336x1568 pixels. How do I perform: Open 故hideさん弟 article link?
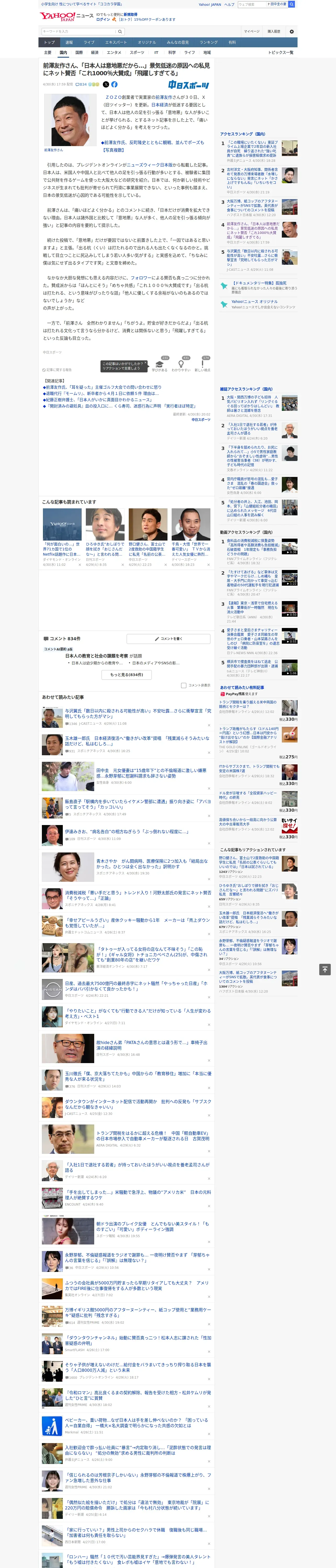tap(152, 1045)
